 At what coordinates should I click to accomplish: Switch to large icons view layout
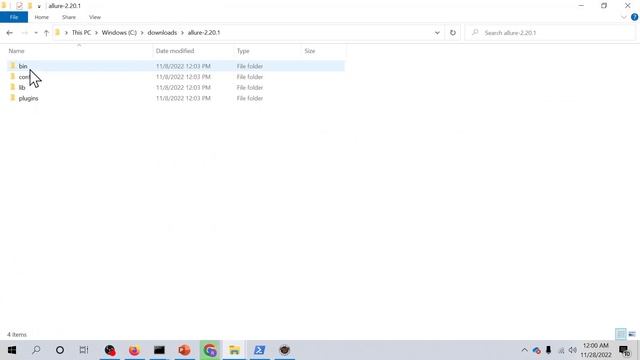click(x=632, y=334)
